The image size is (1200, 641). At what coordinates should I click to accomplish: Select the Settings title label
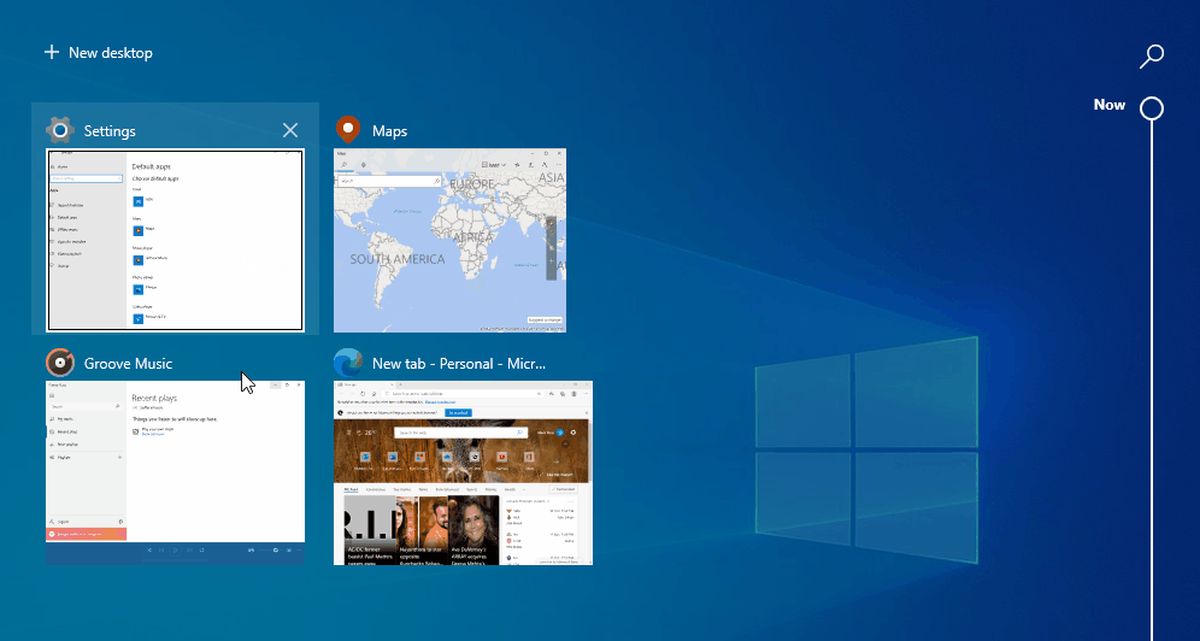pos(110,131)
